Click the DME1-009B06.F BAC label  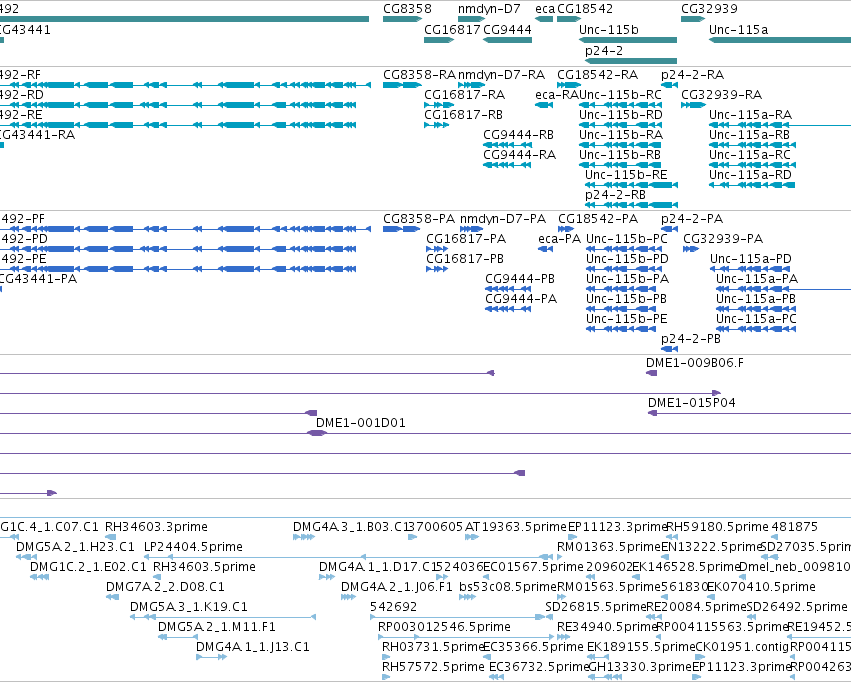695,363
